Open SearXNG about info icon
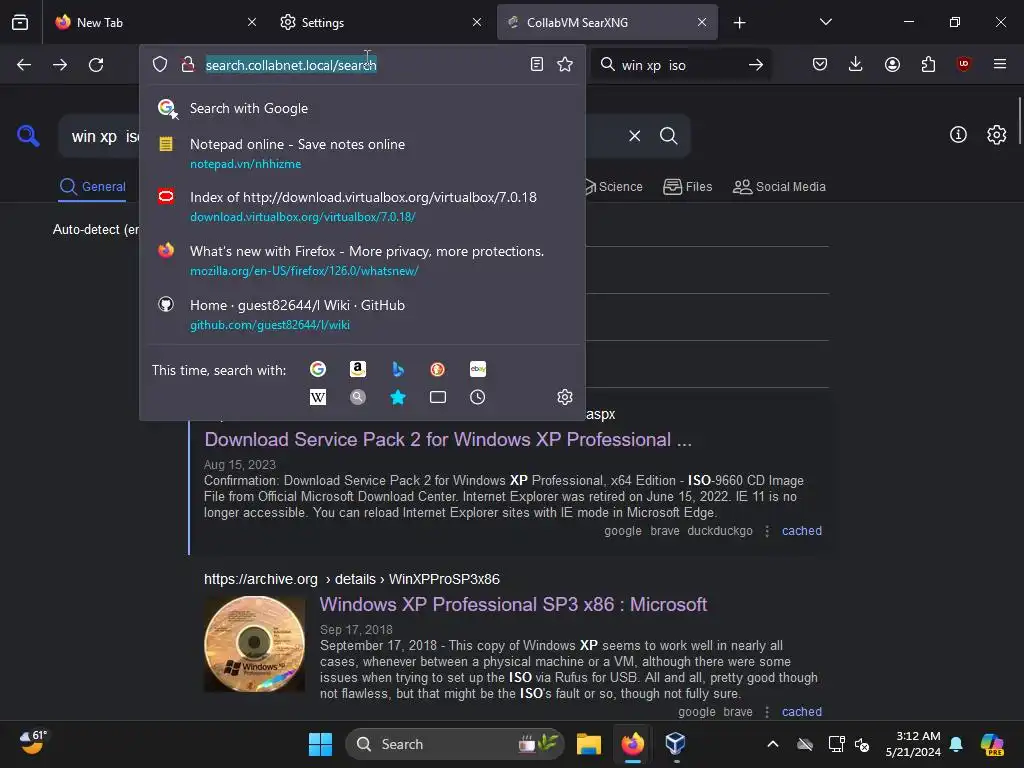The height and width of the screenshot is (768, 1024). [x=958, y=135]
